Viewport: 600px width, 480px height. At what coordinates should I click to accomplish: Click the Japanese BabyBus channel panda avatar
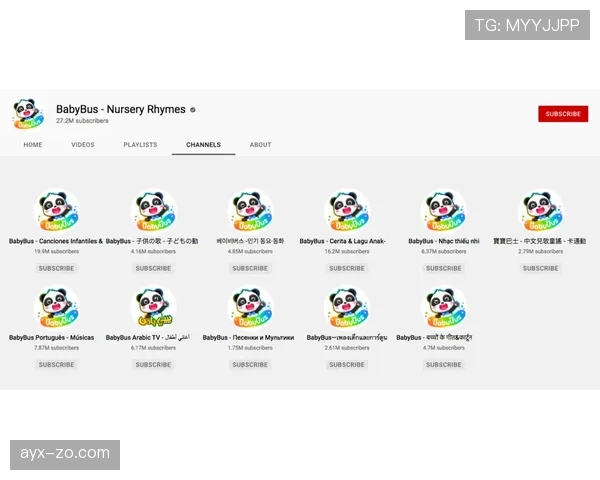coord(153,211)
